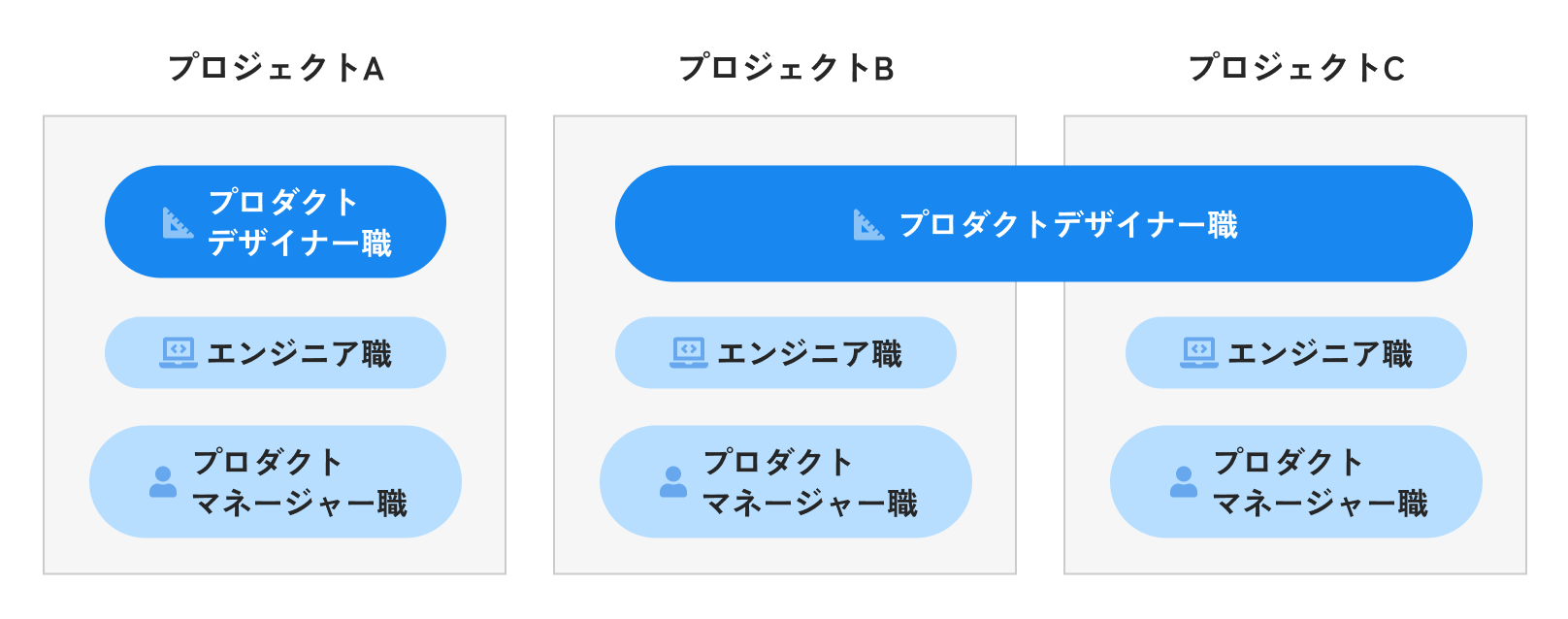
Task: Click empty gray area at bottom of Project A box
Action: coord(275,556)
